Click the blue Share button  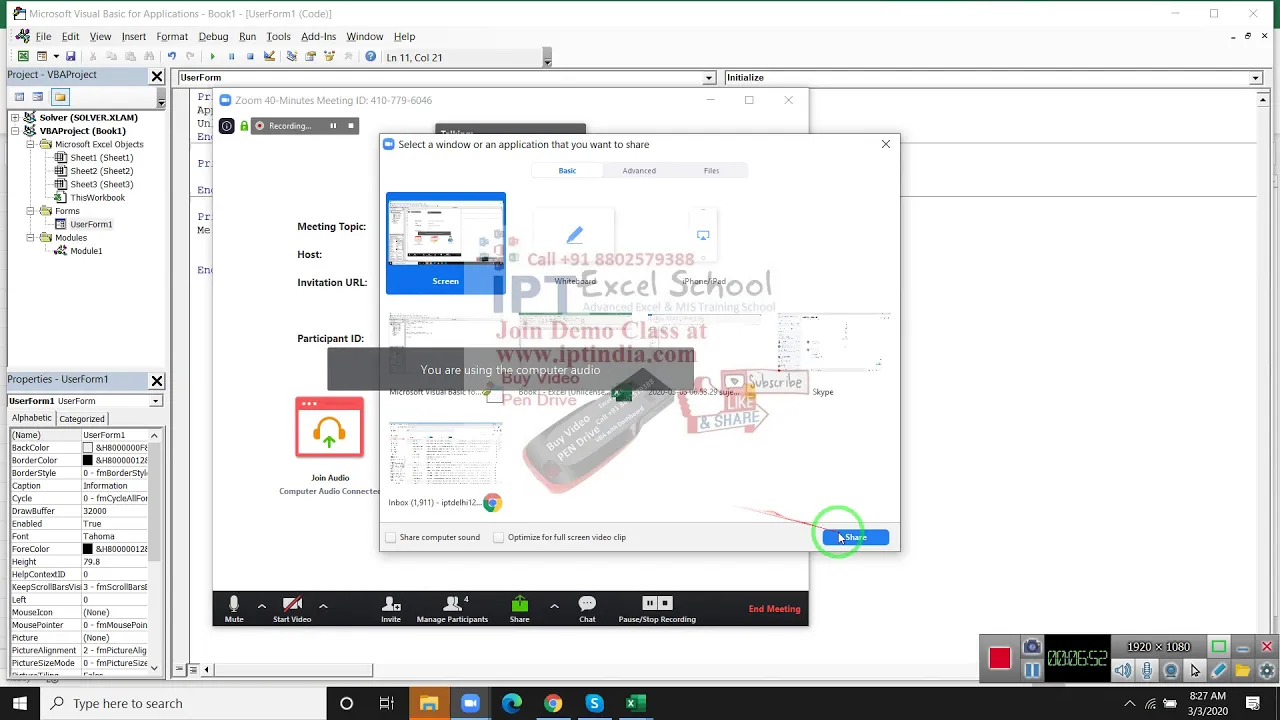click(x=855, y=538)
